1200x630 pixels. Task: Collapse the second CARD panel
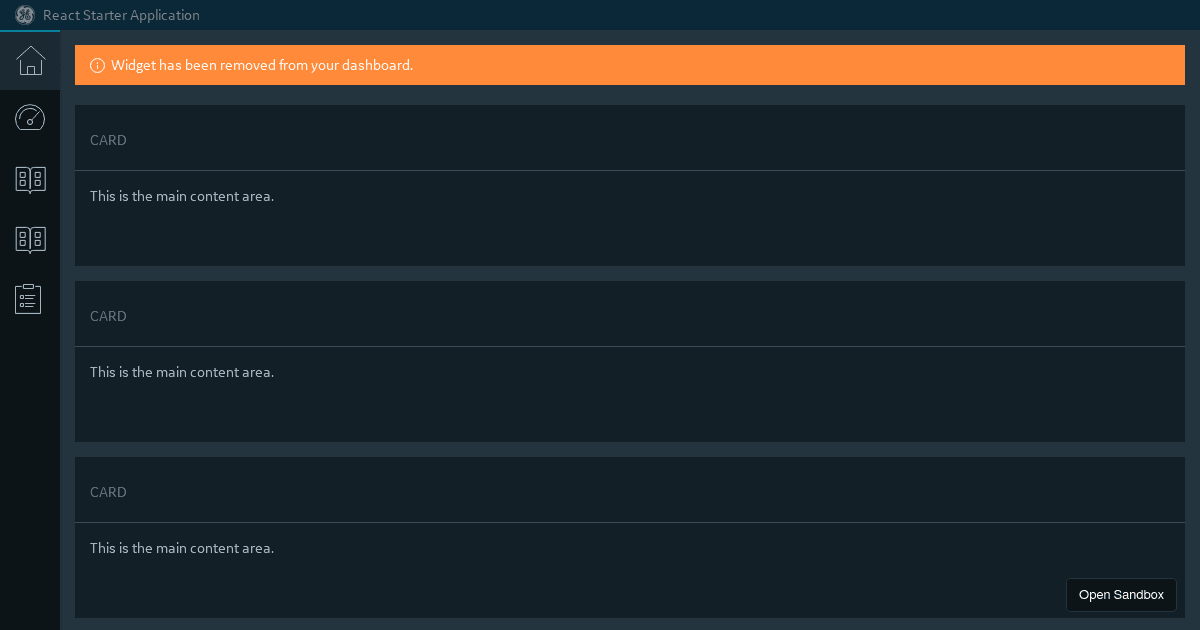108,316
